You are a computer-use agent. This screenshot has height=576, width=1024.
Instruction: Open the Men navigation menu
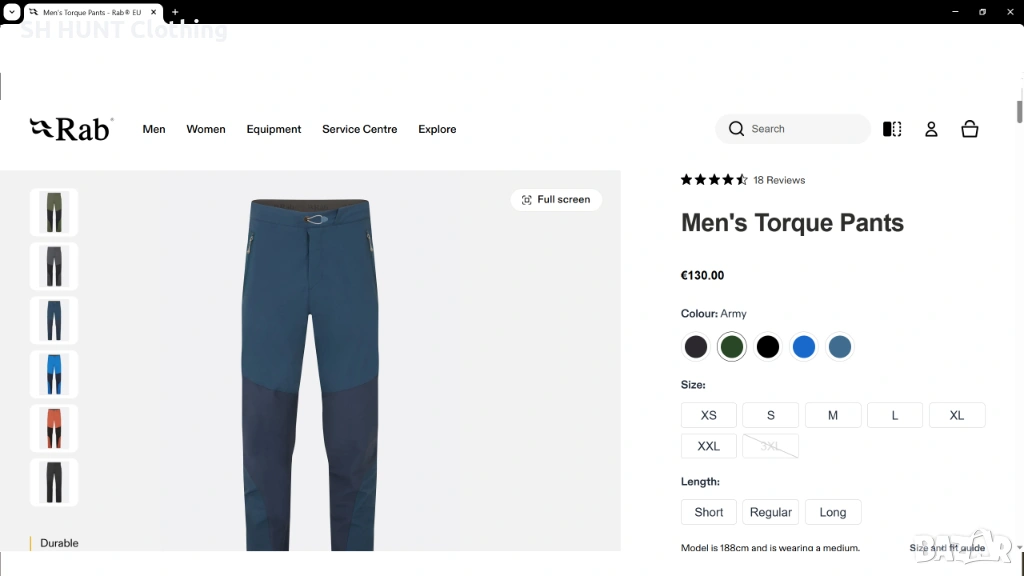(x=154, y=129)
